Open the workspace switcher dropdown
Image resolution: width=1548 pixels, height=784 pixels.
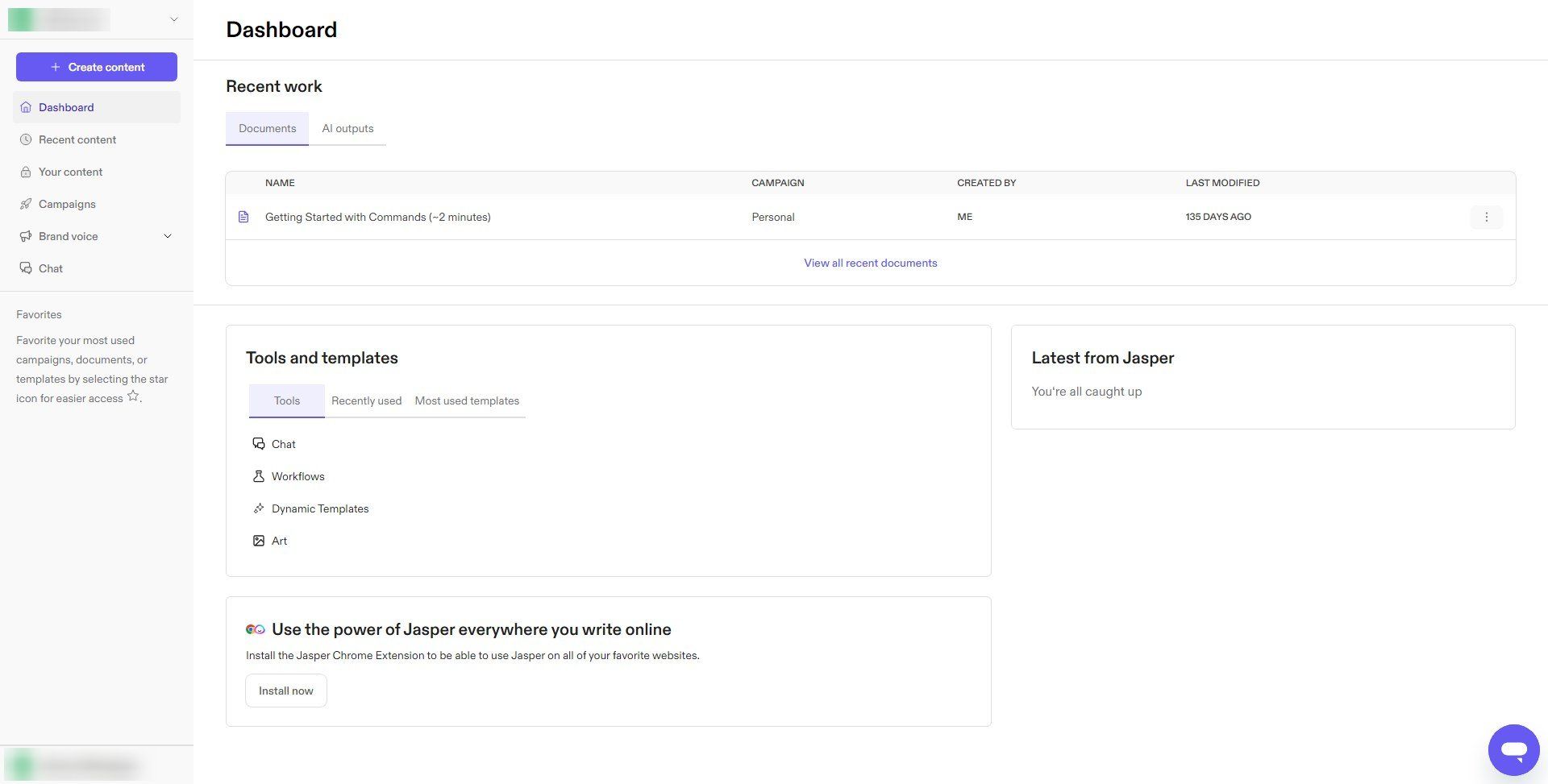[173, 19]
